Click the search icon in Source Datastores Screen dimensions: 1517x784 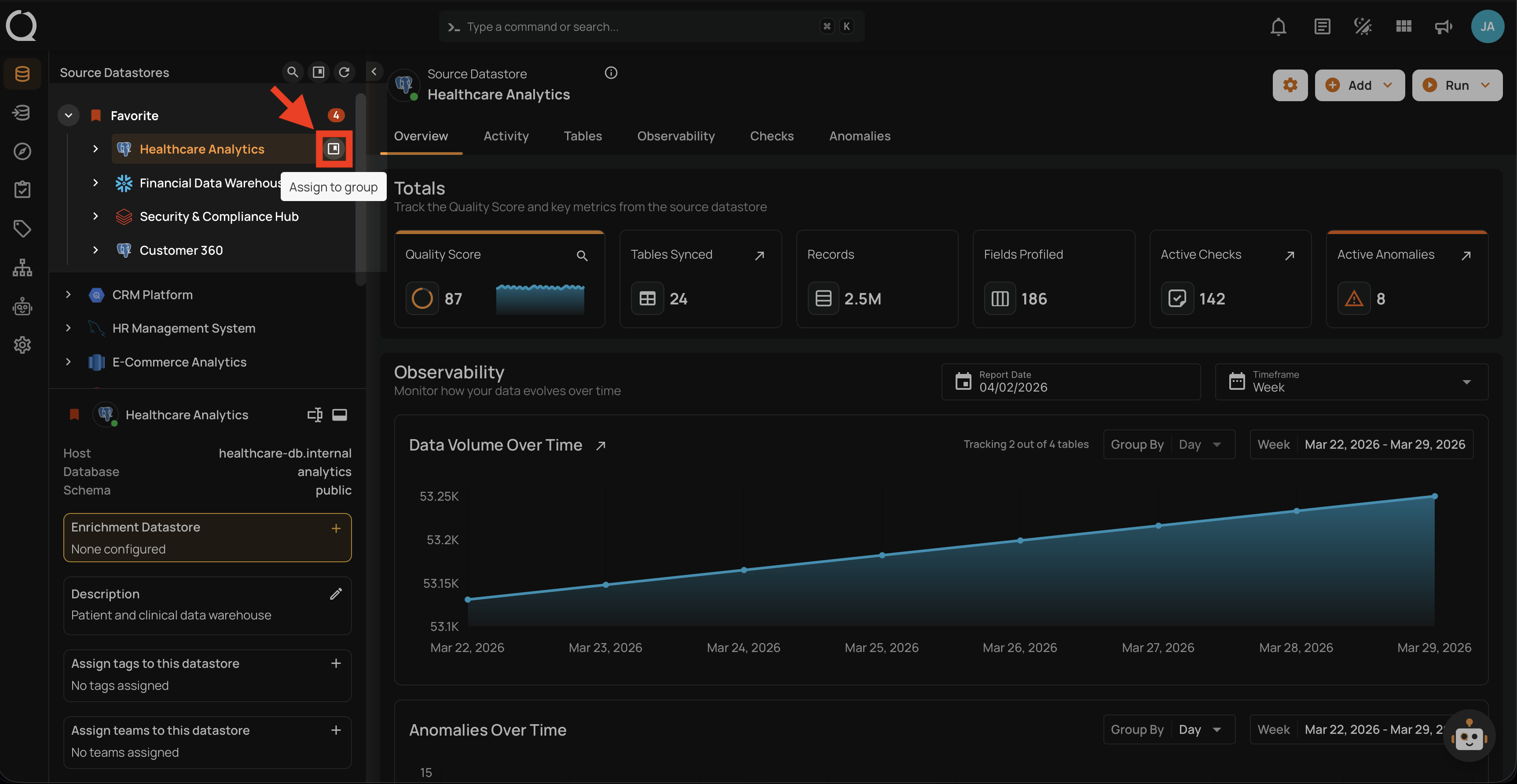point(292,72)
